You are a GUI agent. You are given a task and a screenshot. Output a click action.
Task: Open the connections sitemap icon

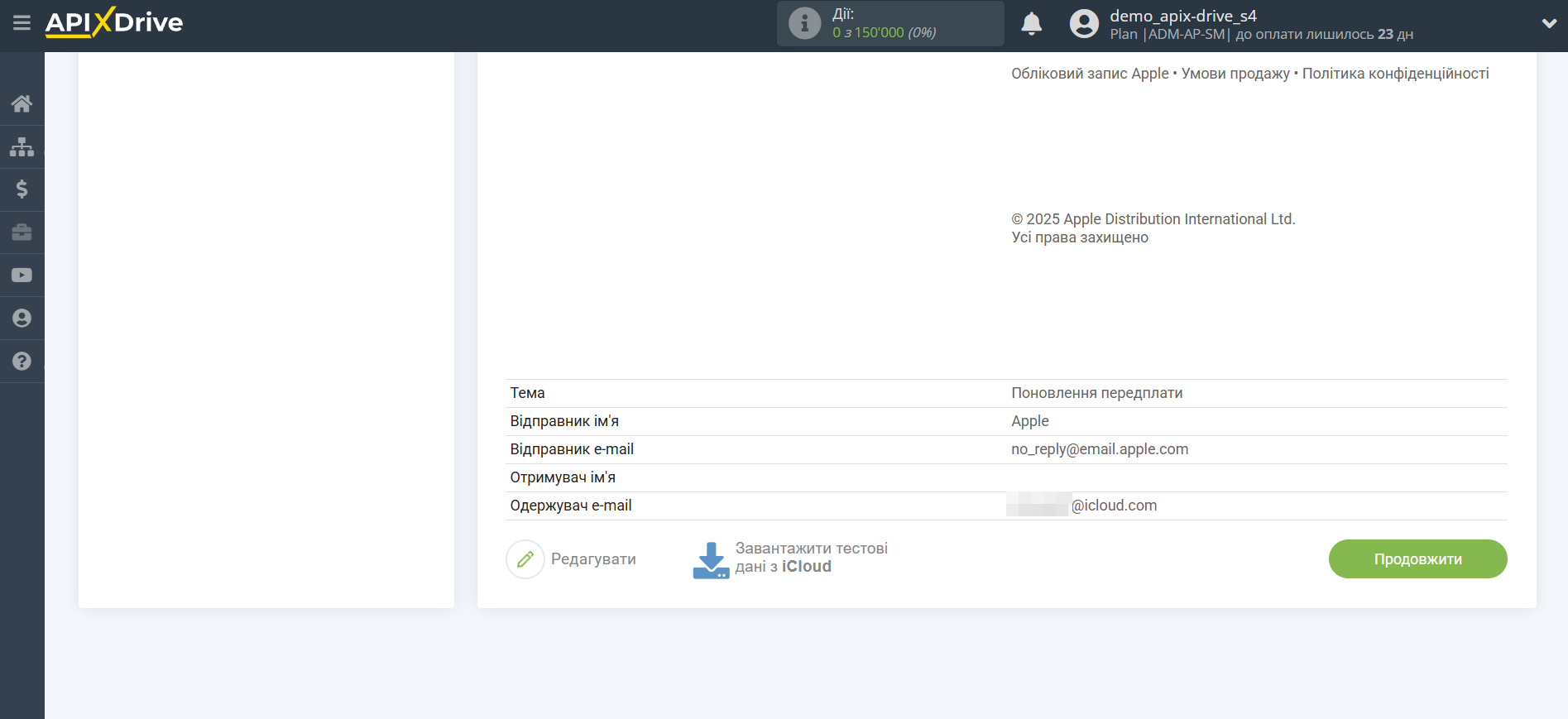(x=22, y=146)
